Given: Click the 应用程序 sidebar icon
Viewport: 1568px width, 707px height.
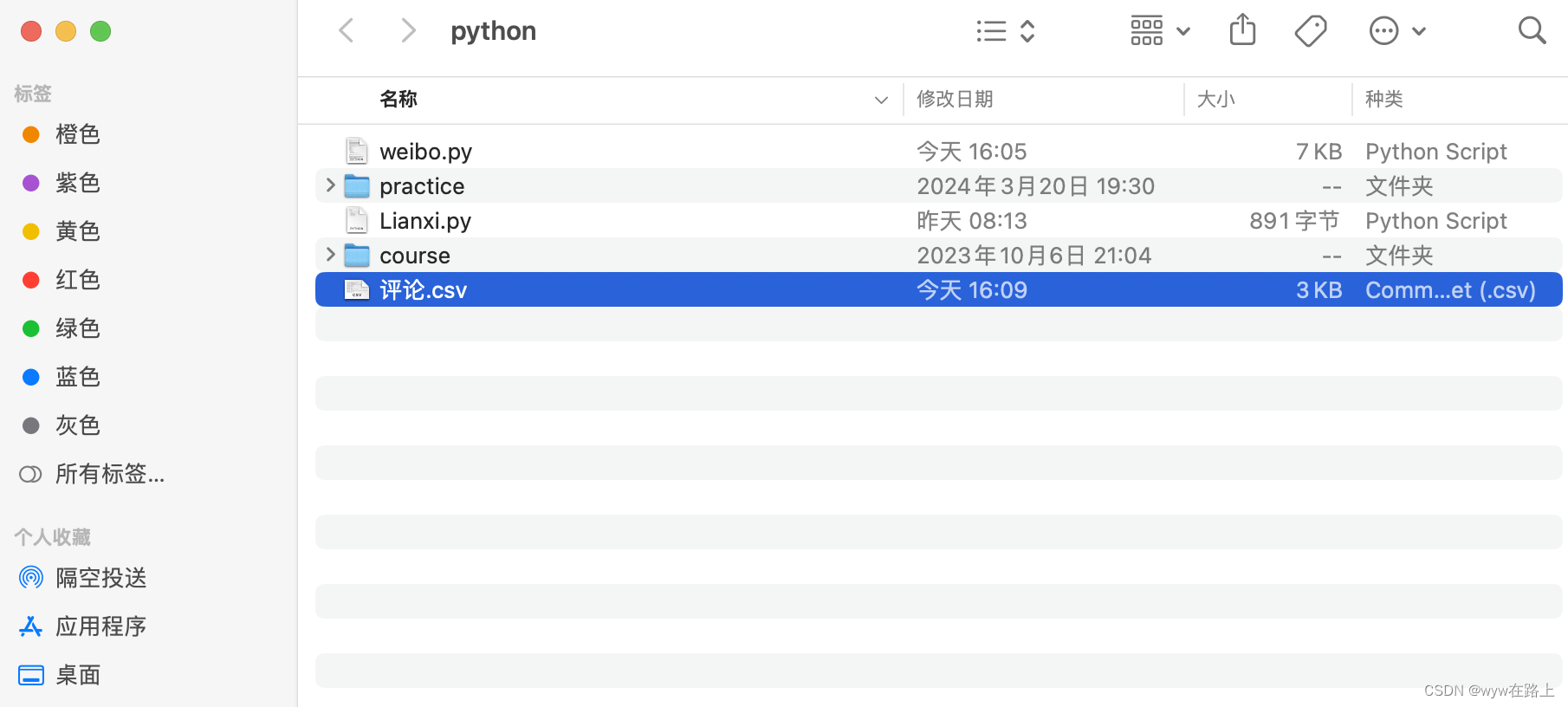Looking at the screenshot, I should pyautogui.click(x=31, y=626).
